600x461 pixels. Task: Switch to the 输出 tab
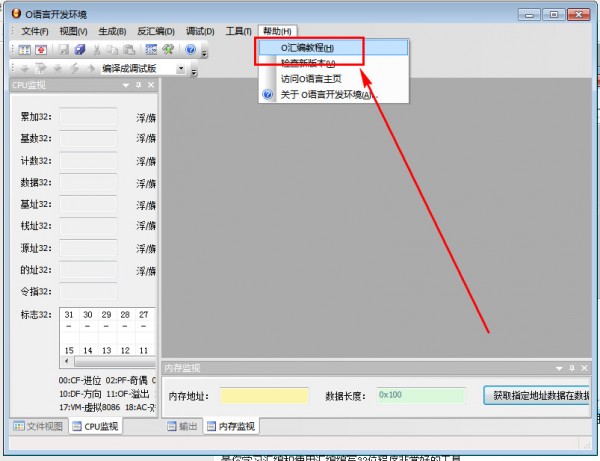click(183, 426)
